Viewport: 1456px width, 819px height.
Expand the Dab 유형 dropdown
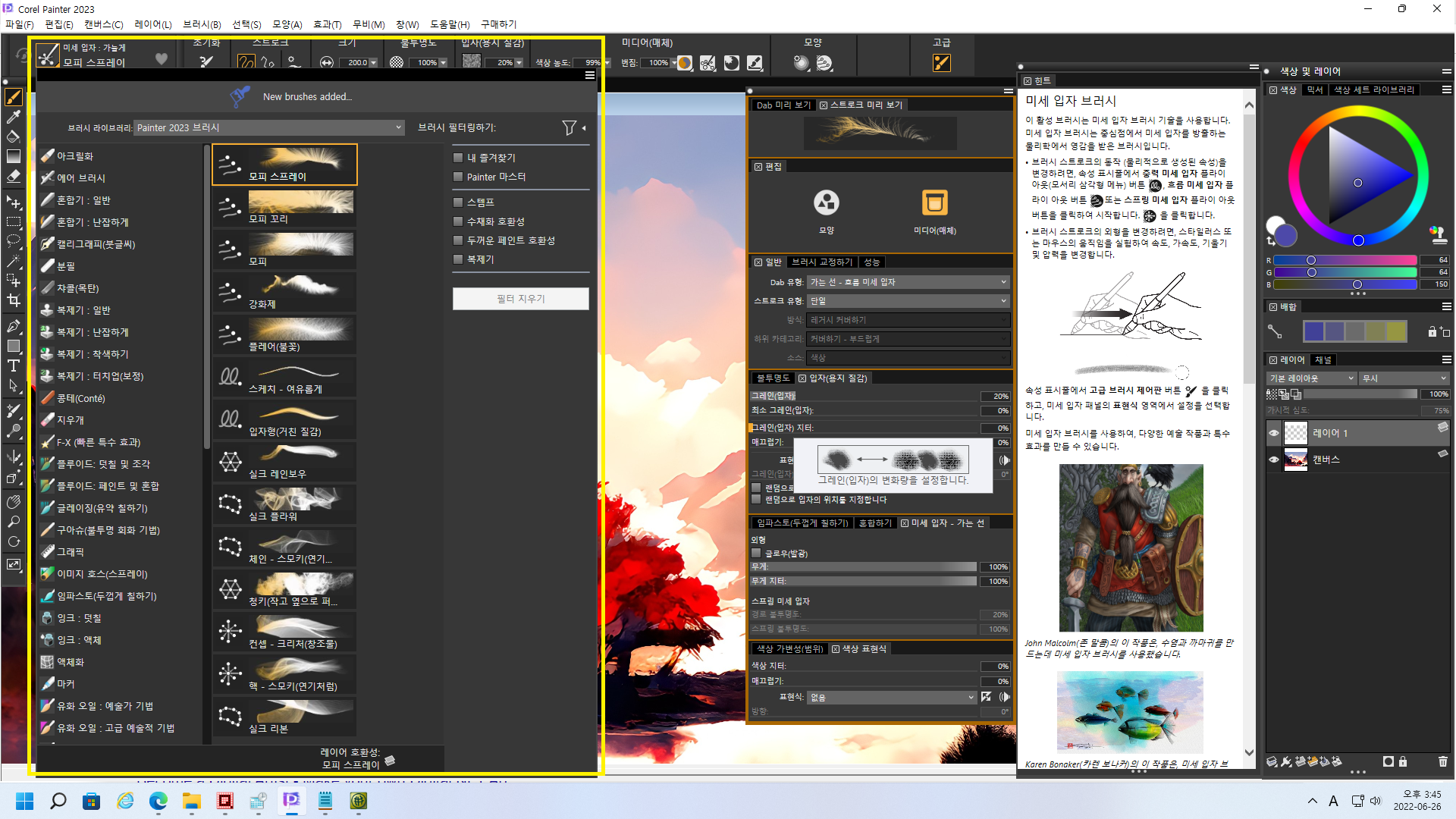(908, 282)
